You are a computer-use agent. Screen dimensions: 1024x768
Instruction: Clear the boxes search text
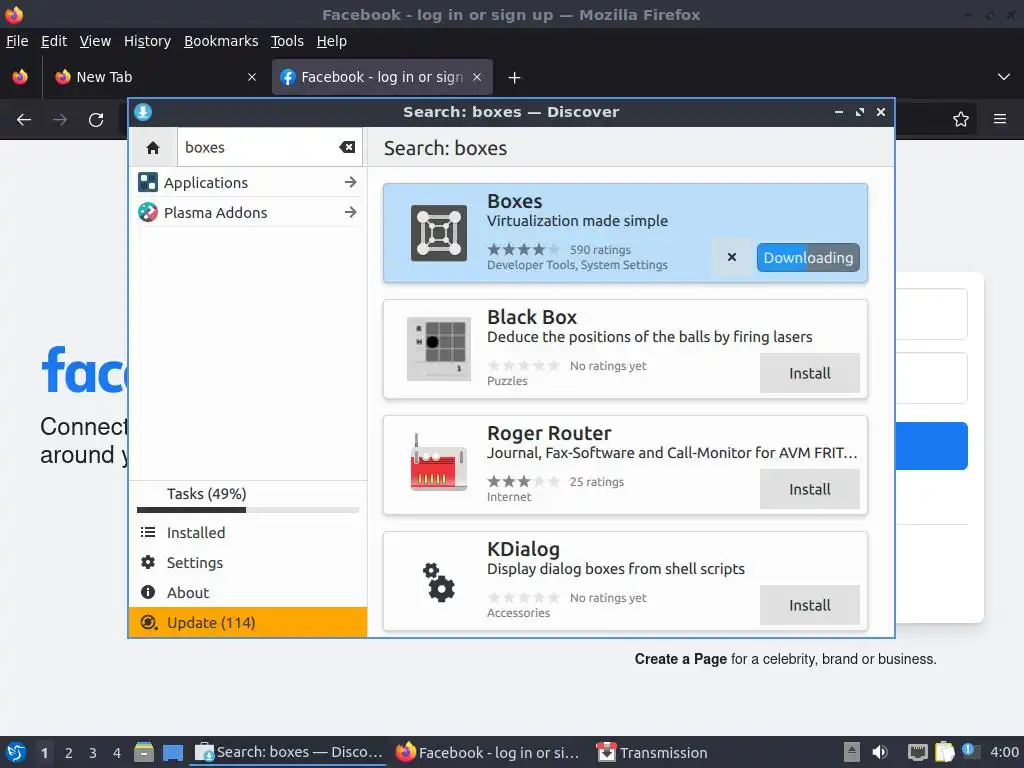pyautogui.click(x=347, y=148)
